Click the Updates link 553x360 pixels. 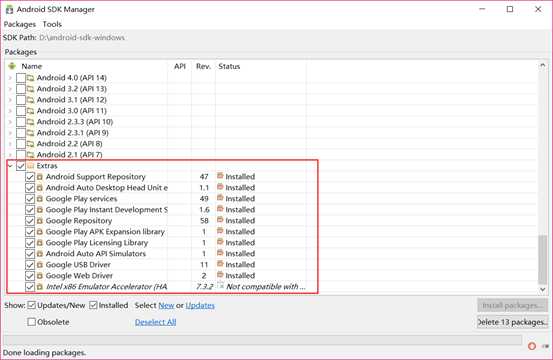[x=200, y=305]
